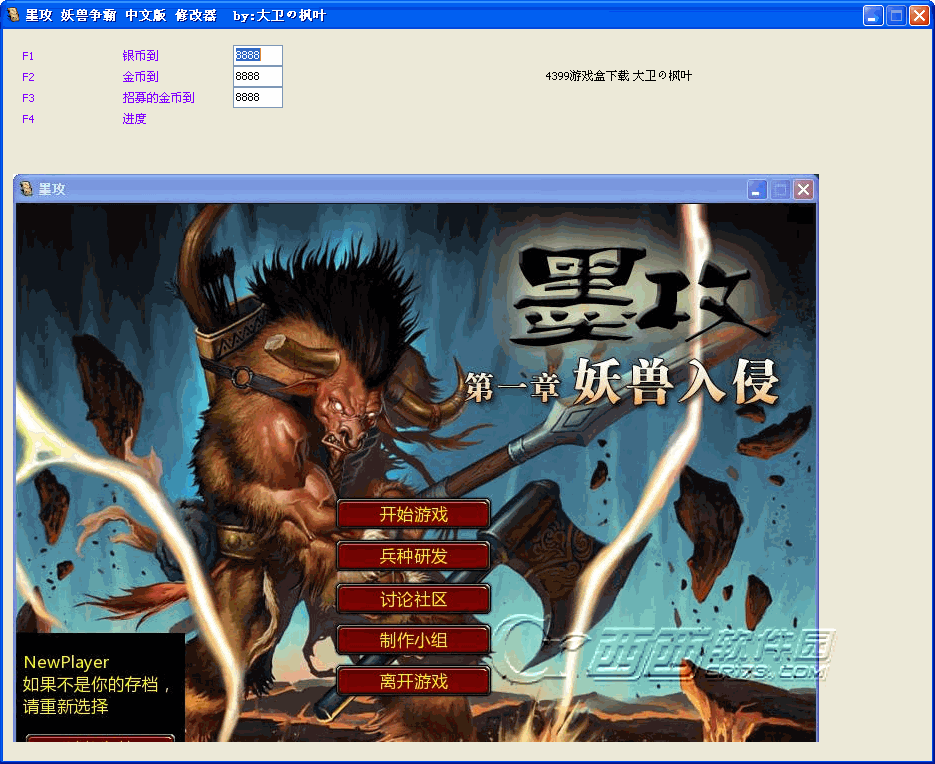Close the trainer main window
The width and height of the screenshot is (935, 764).
click(x=919, y=16)
